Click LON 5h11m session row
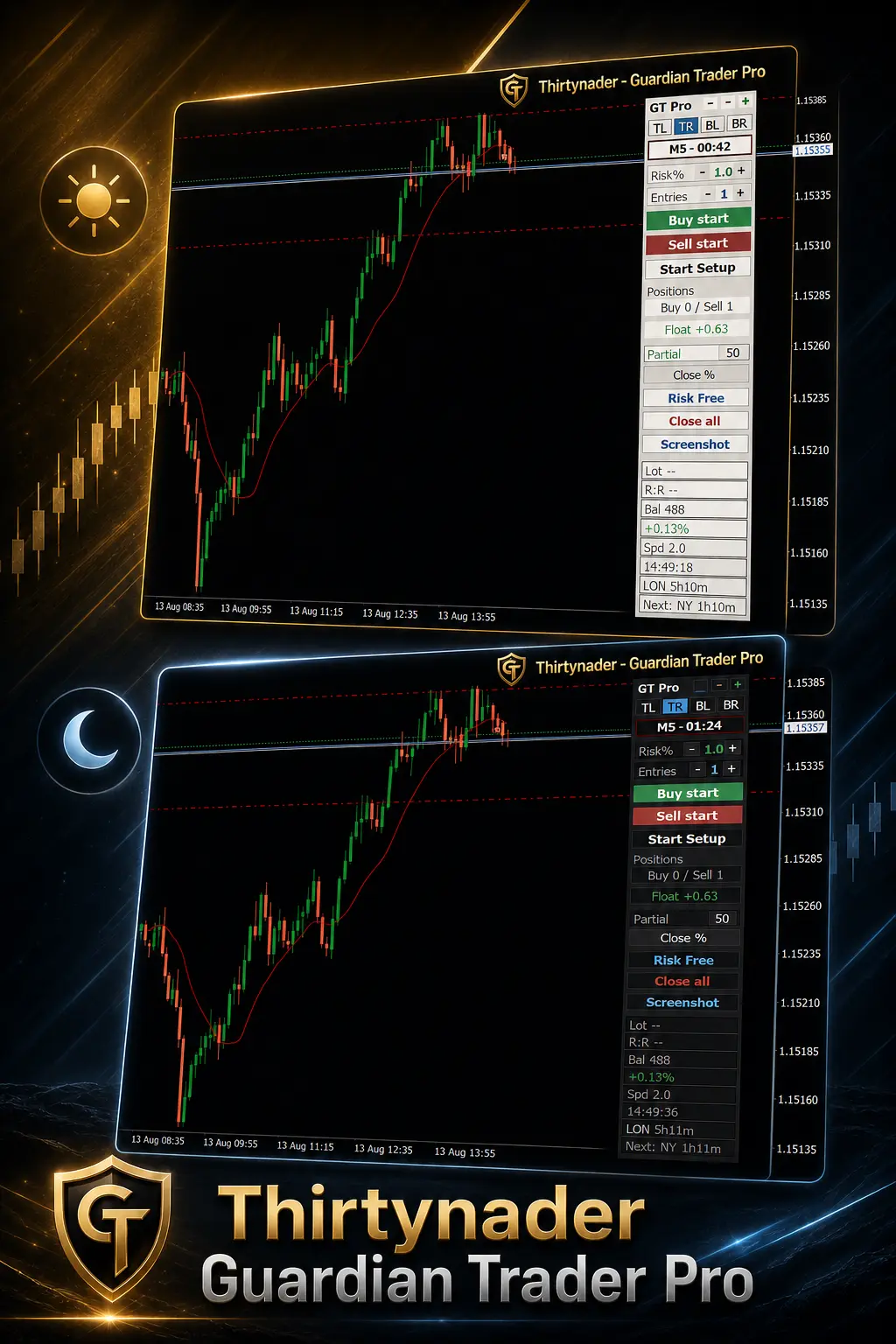Viewport: 896px width, 1344px height. point(679,1130)
